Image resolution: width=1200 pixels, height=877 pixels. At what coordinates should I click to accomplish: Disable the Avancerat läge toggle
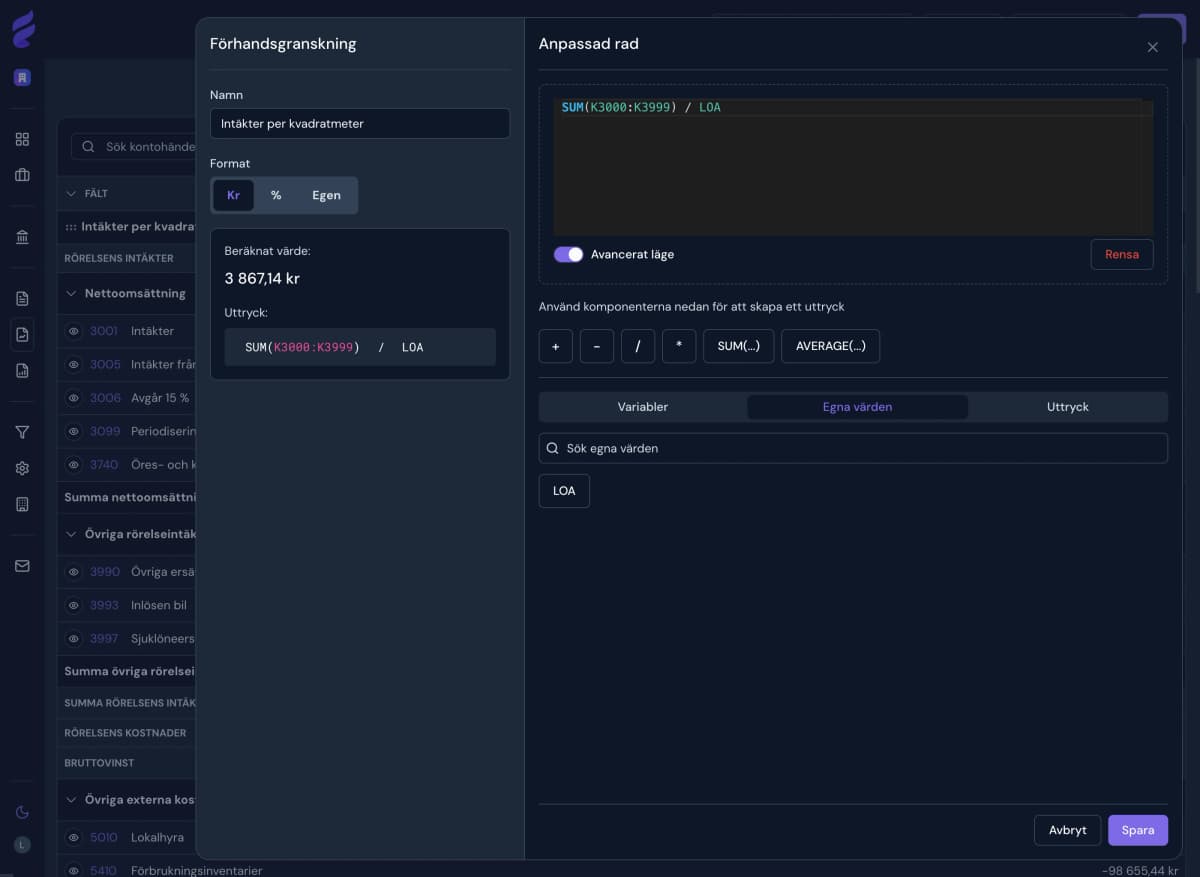click(x=568, y=254)
